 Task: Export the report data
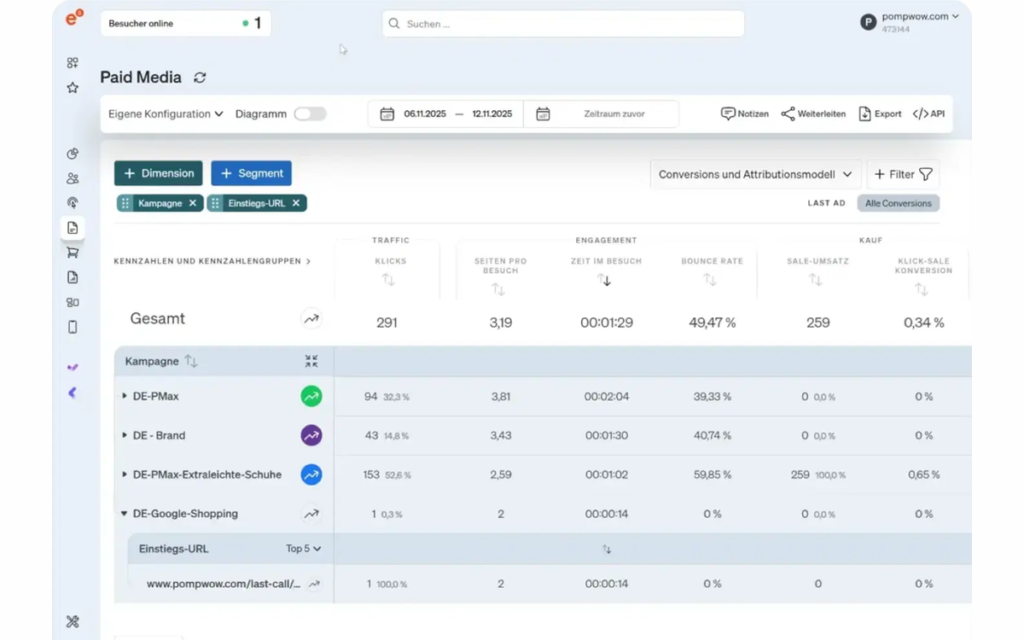click(x=880, y=114)
